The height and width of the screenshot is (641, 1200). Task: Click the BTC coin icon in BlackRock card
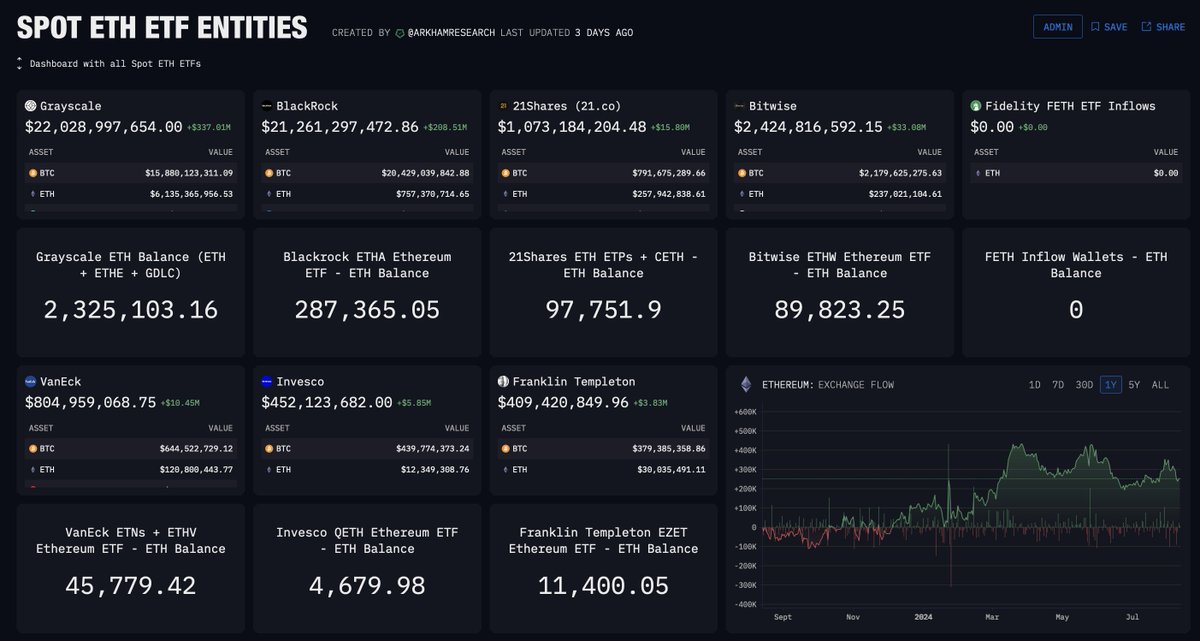tap(269, 172)
